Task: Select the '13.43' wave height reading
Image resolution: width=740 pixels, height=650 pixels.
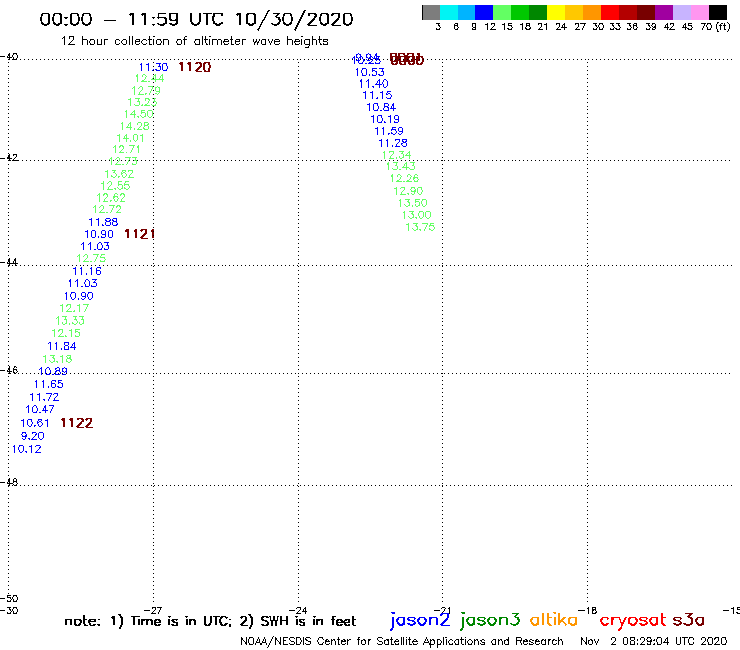Action: point(400,167)
